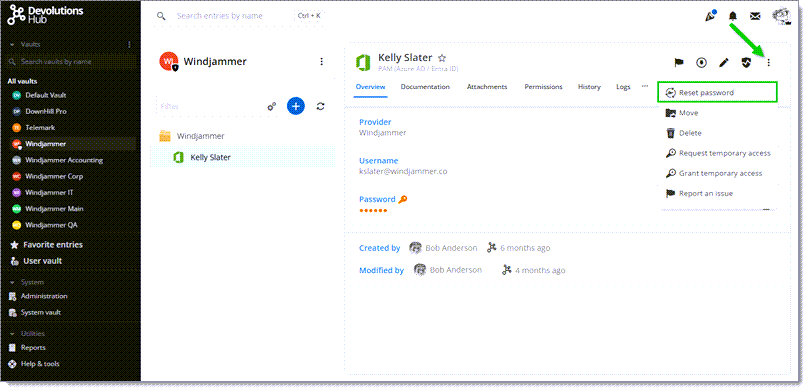Click the search magnifier icon
The width and height of the screenshot is (809, 392).
tap(161, 16)
